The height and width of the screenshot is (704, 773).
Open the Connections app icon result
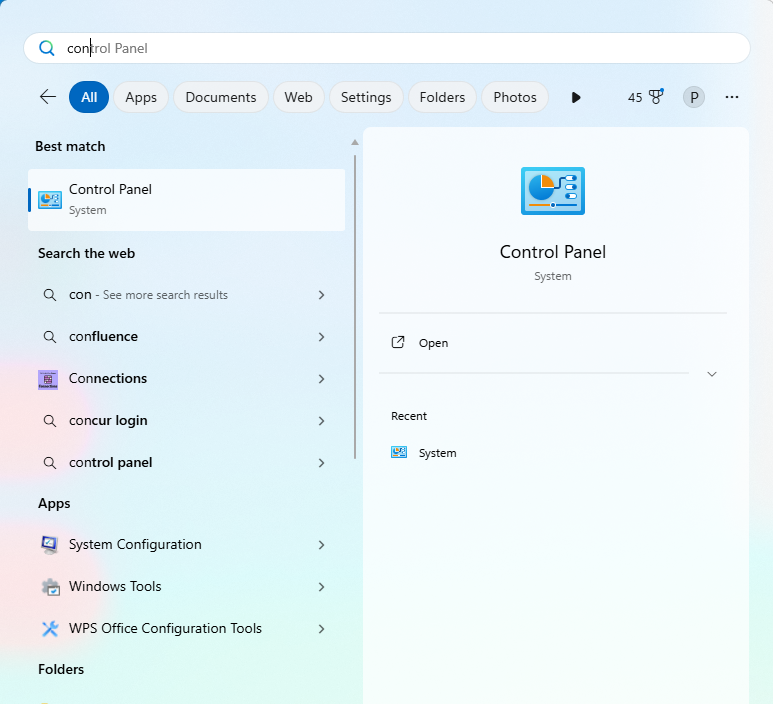pyautogui.click(x=48, y=379)
